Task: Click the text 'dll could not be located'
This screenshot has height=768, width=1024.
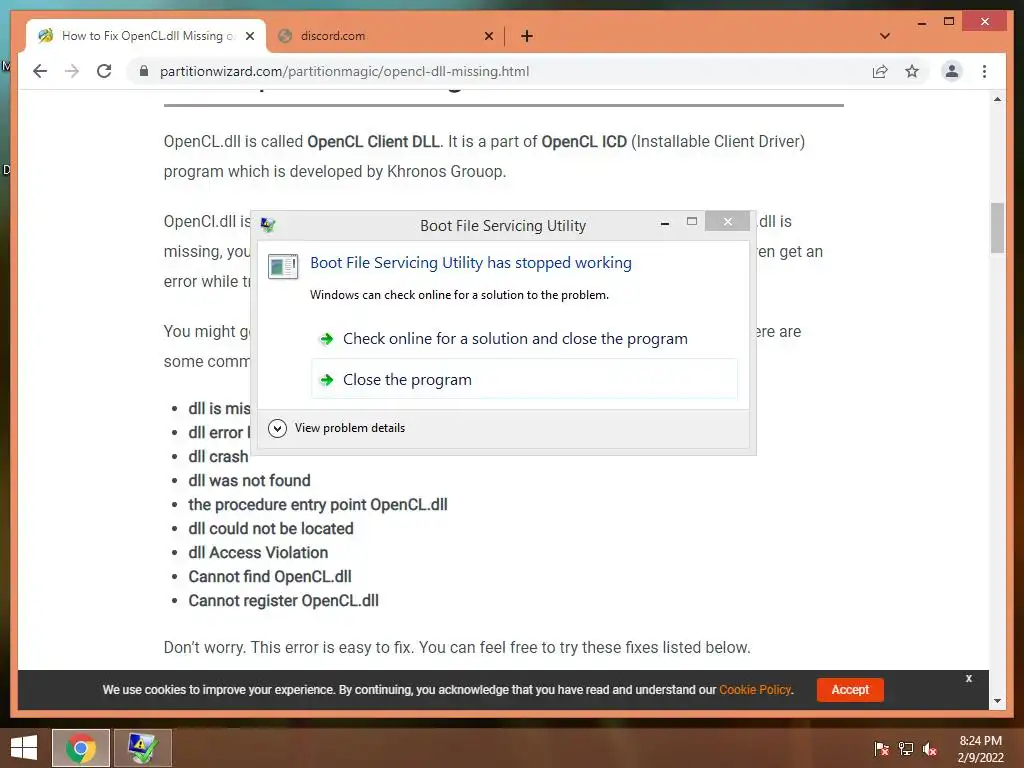Action: coord(271,528)
